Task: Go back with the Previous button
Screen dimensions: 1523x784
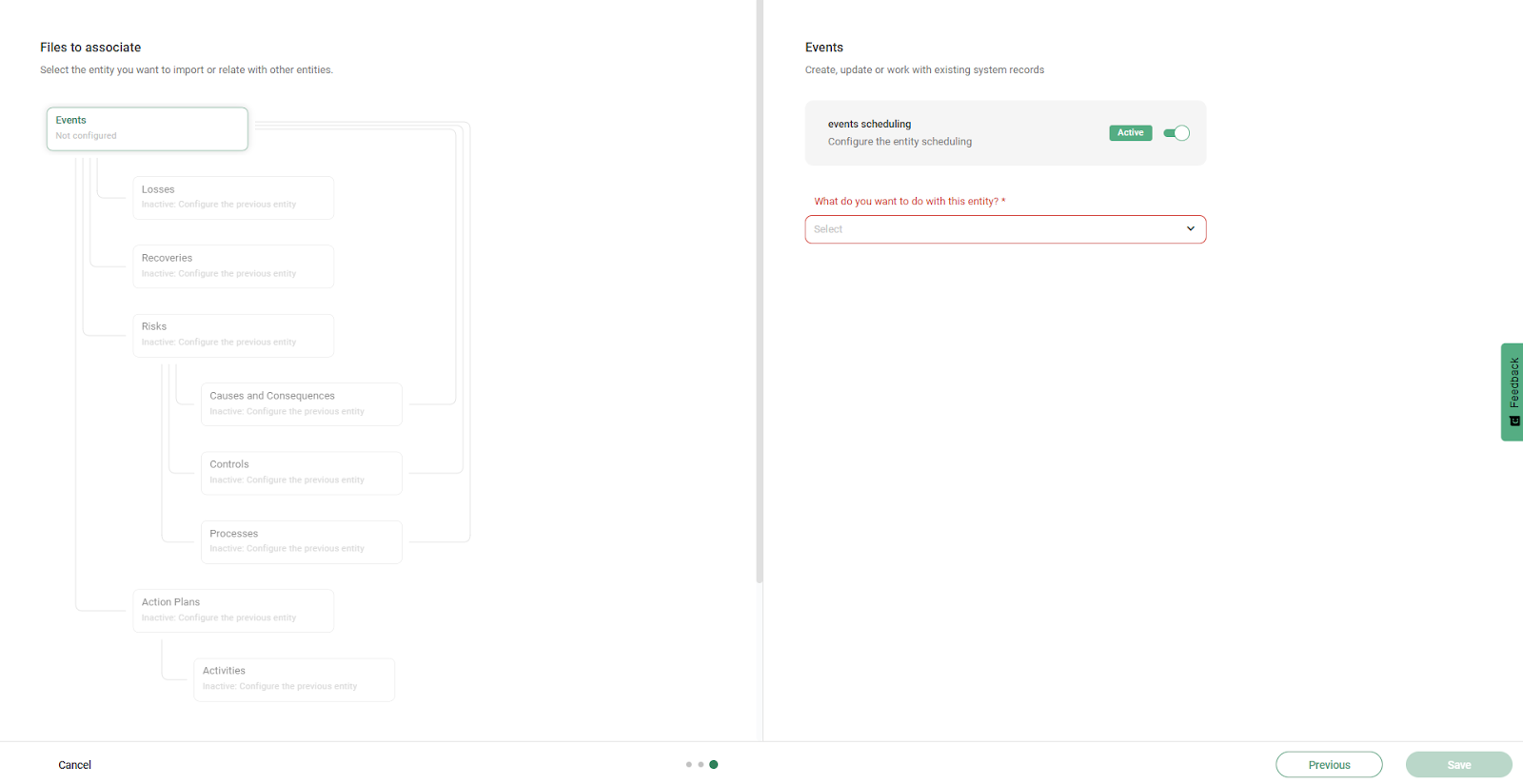Action: [x=1329, y=765]
